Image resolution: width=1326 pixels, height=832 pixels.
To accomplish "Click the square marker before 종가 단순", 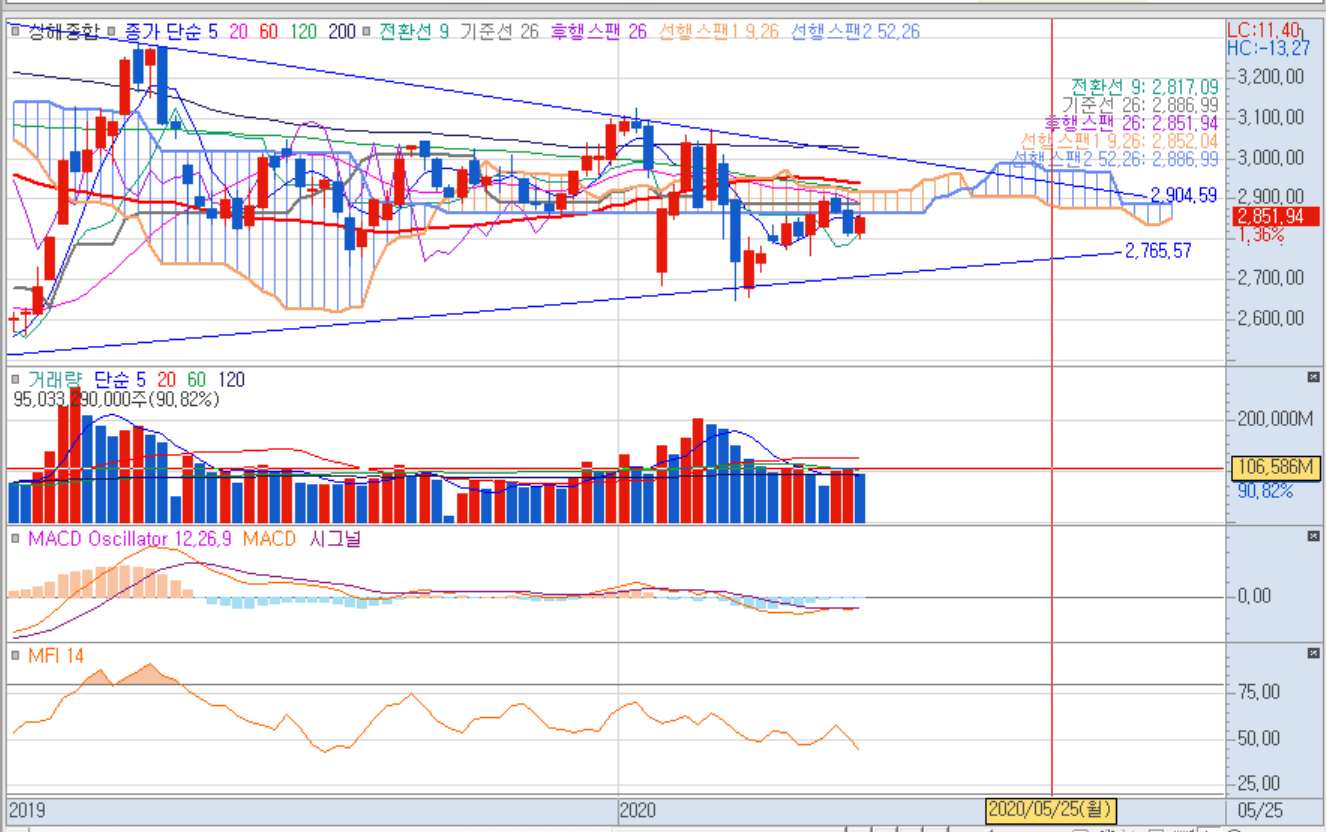I will [113, 33].
